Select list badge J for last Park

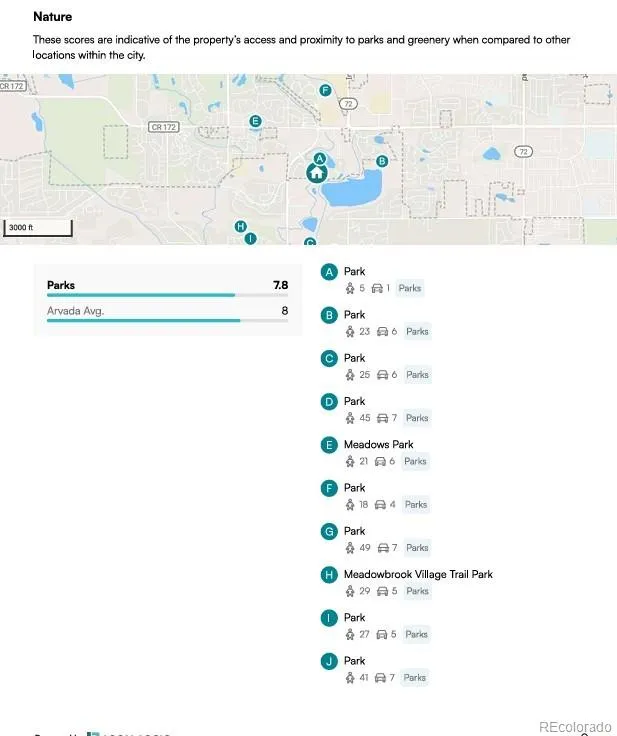click(x=329, y=661)
